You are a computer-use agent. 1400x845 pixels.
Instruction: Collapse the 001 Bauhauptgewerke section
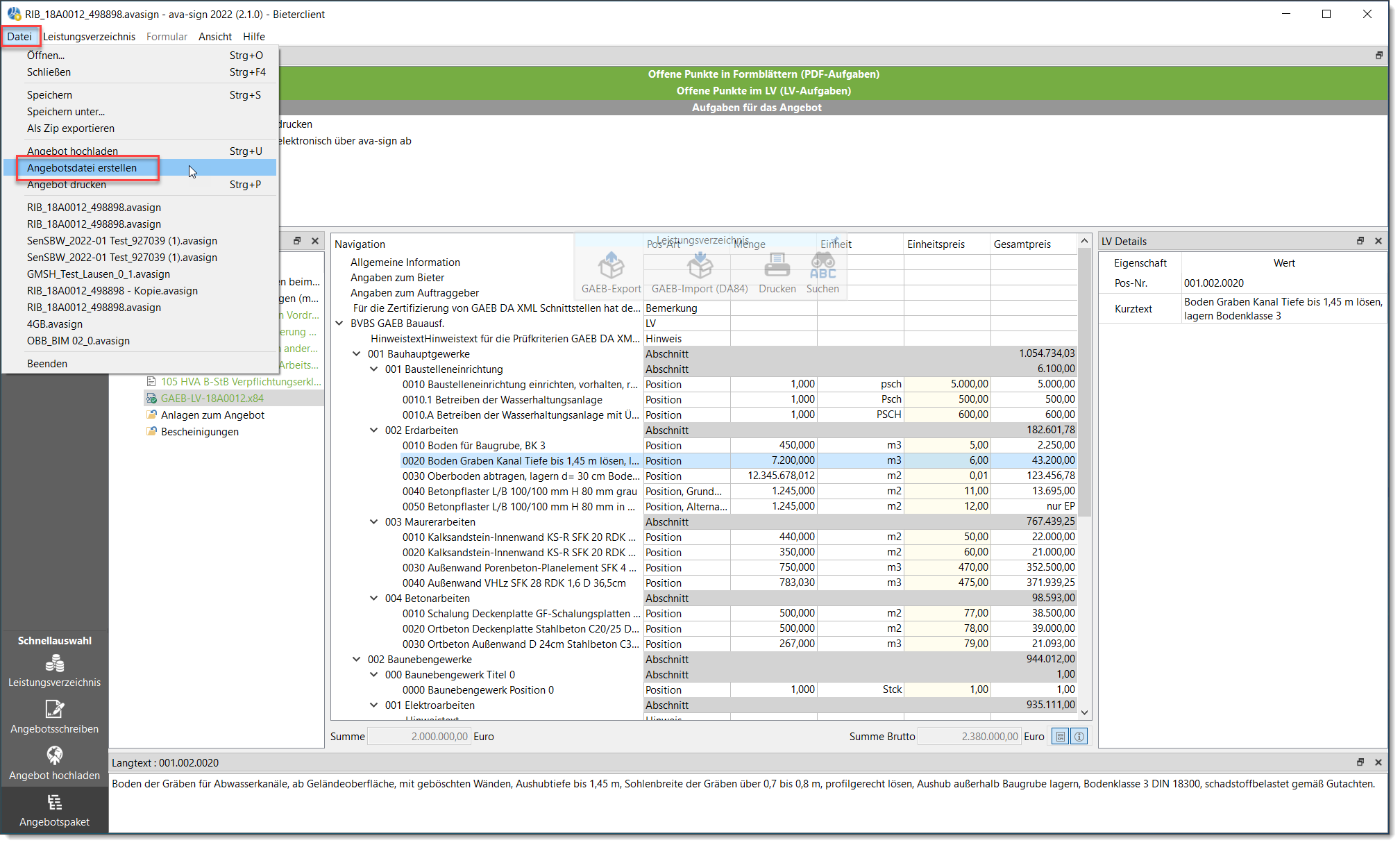[357, 354]
